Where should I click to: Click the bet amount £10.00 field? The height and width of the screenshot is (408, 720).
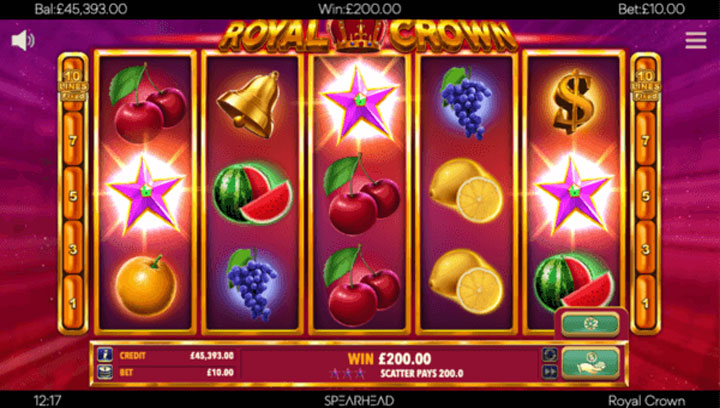point(174,372)
